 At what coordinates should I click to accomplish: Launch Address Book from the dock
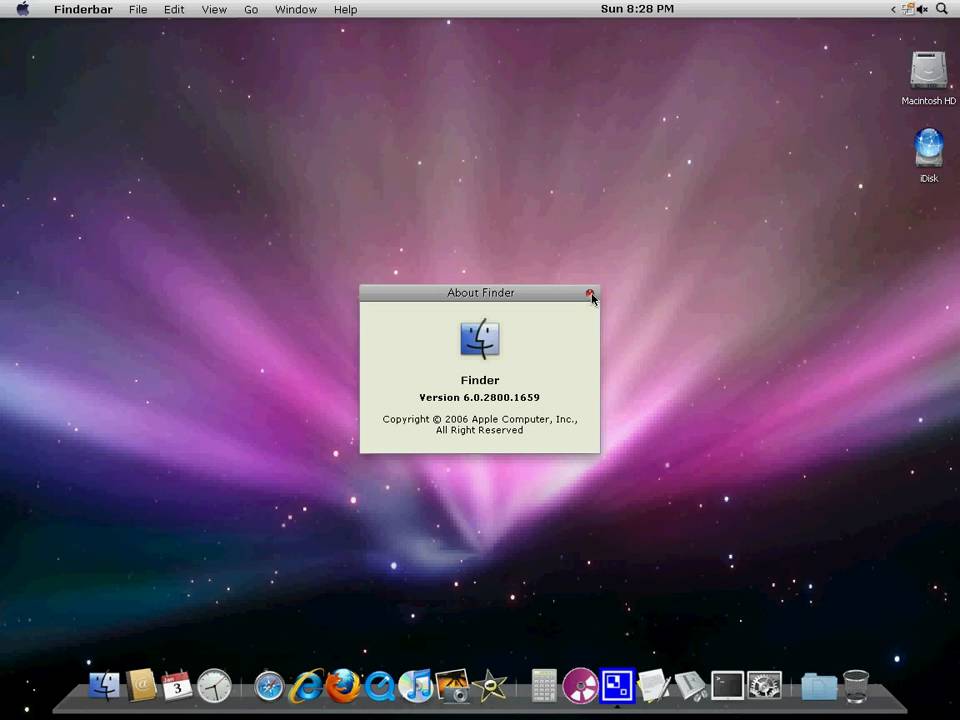pos(141,685)
